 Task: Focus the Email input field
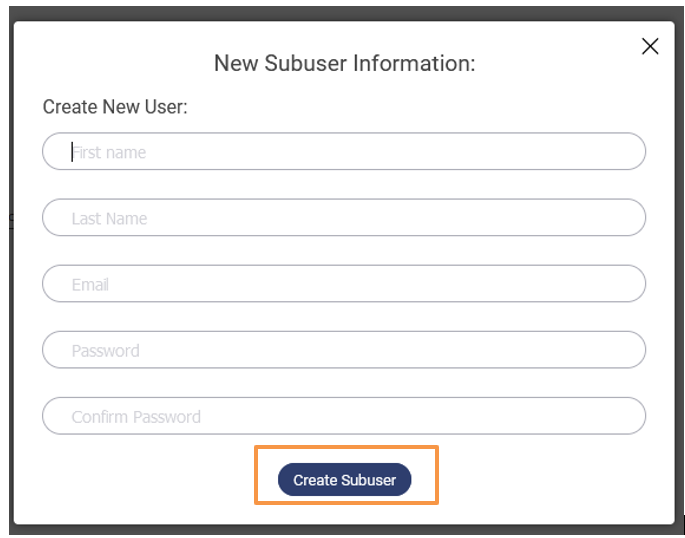(344, 284)
